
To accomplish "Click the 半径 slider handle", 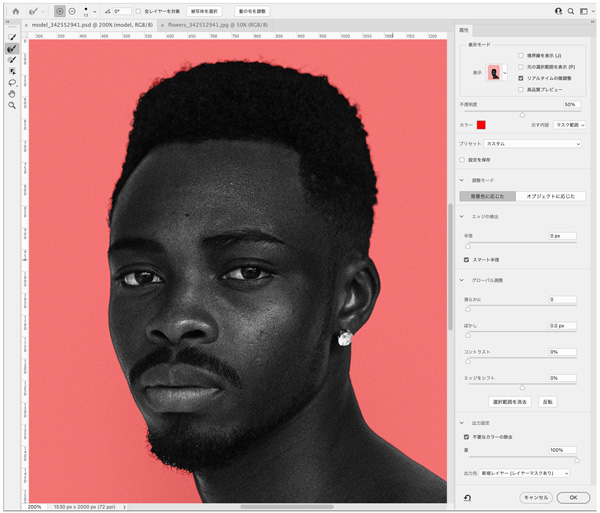I will point(468,246).
